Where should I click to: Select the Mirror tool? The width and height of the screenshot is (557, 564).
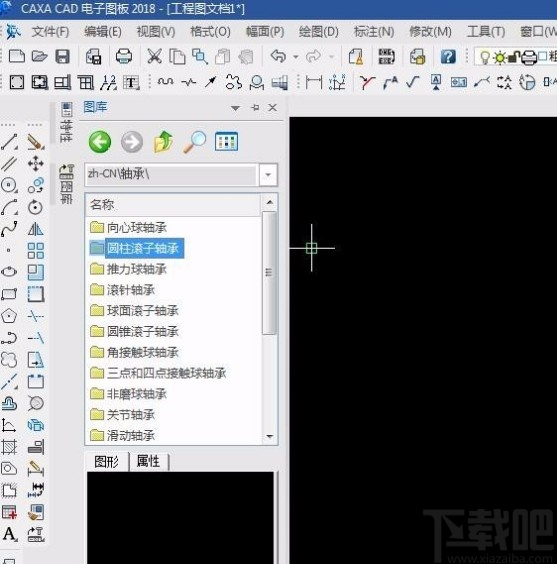tap(36, 229)
